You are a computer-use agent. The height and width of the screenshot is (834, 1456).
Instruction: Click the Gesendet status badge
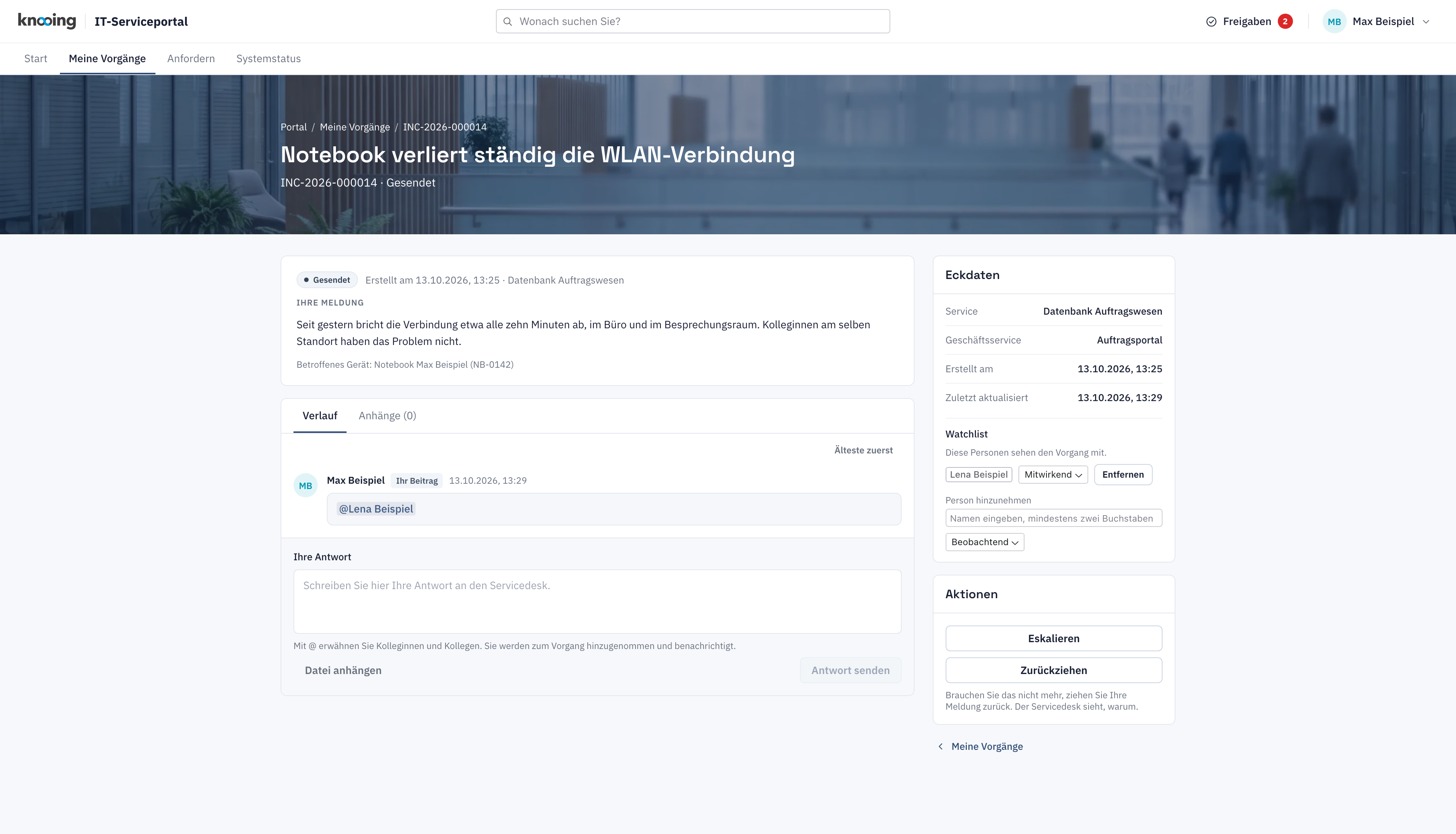[x=327, y=280]
